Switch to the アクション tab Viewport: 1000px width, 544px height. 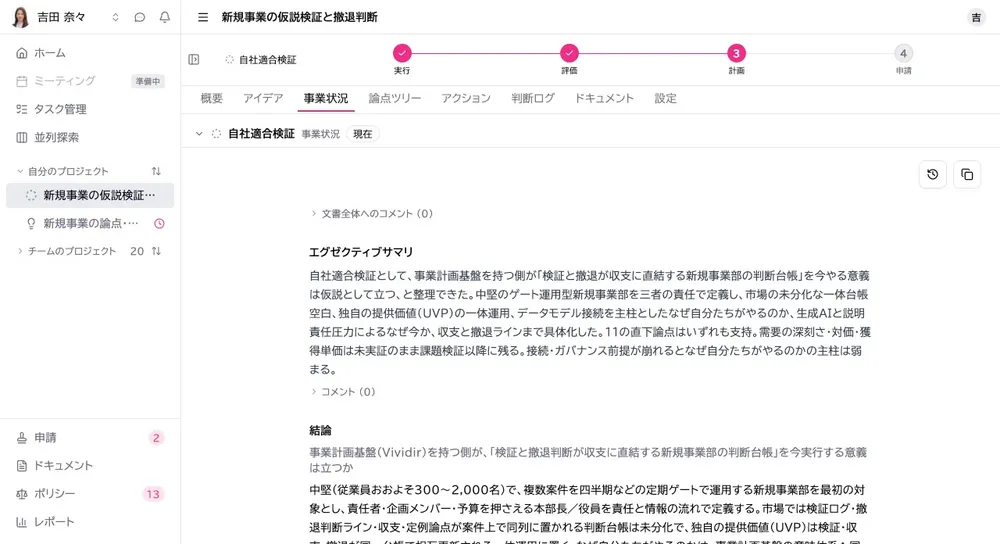[466, 98]
